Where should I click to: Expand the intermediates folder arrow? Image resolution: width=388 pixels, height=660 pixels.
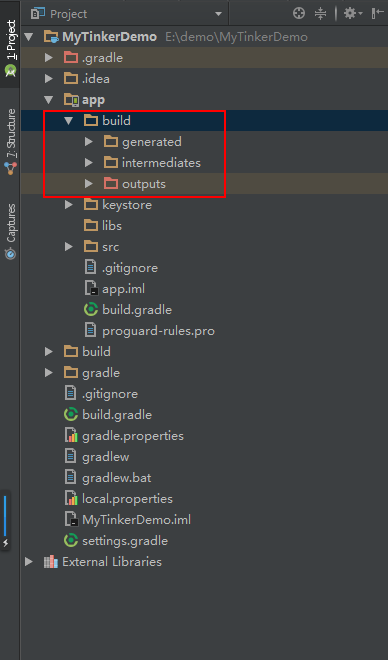(88, 163)
